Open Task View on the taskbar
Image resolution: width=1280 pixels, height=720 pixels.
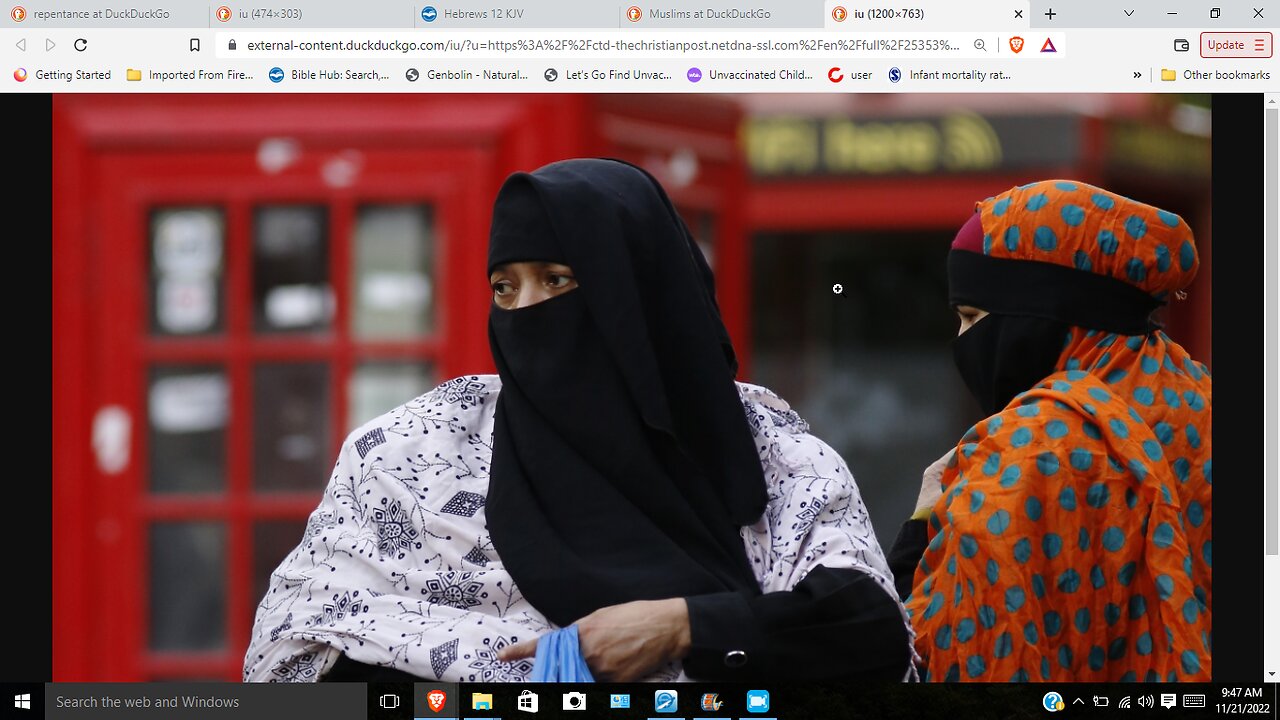click(390, 701)
